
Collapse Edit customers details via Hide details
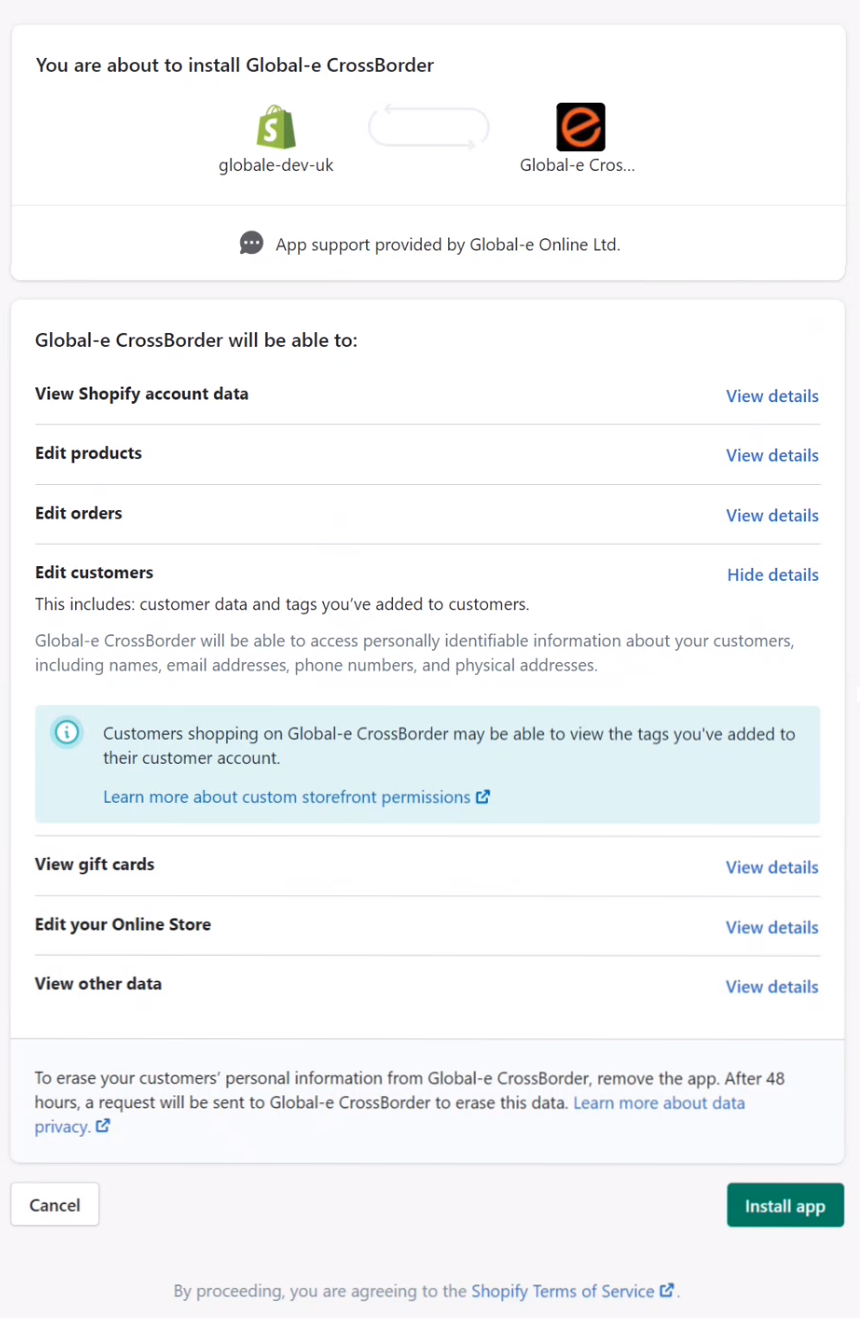point(772,575)
